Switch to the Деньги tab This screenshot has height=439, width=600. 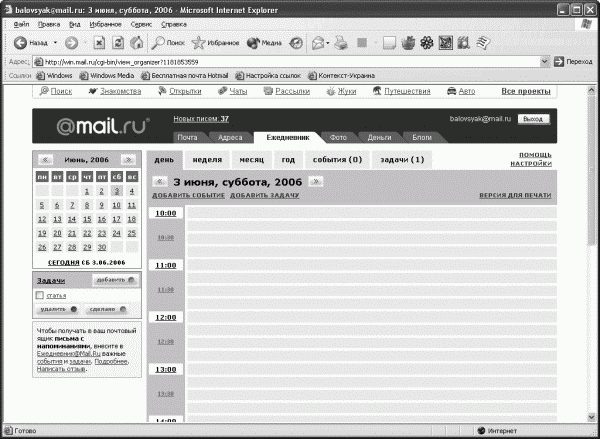(379, 137)
